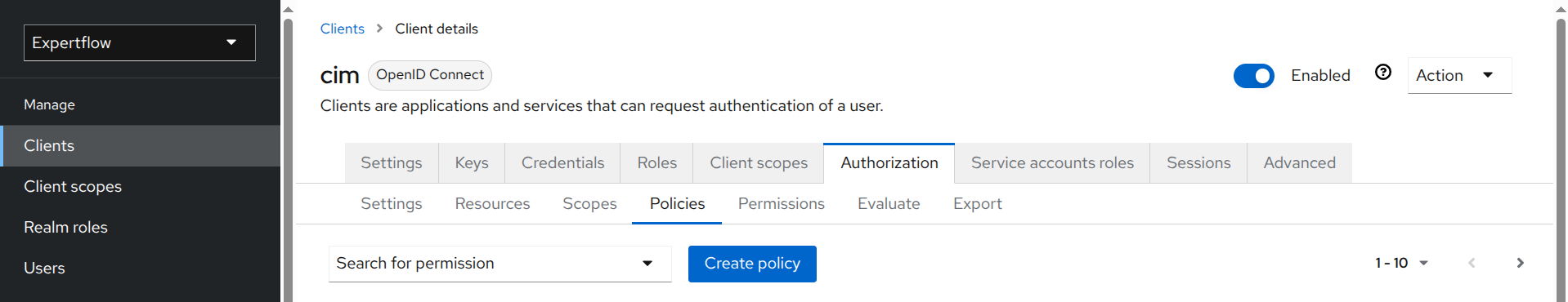This screenshot has height=302, width=1568.
Task: Follow the Clients breadcrumb link
Action: click(342, 29)
